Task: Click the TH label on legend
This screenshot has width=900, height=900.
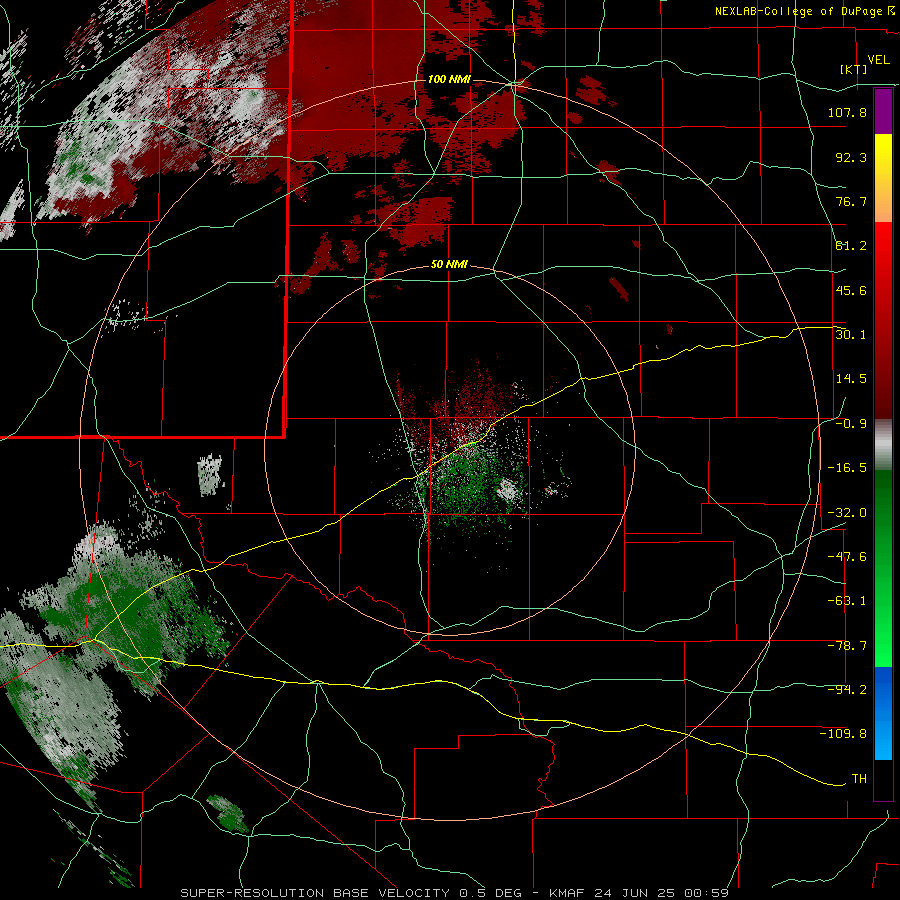Action: pyautogui.click(x=859, y=779)
